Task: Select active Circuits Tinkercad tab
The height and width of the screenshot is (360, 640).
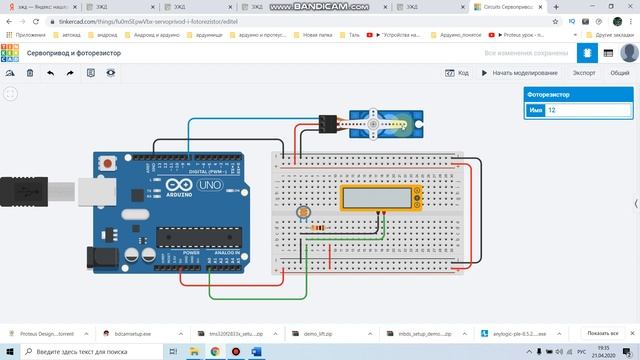Action: pos(508,7)
